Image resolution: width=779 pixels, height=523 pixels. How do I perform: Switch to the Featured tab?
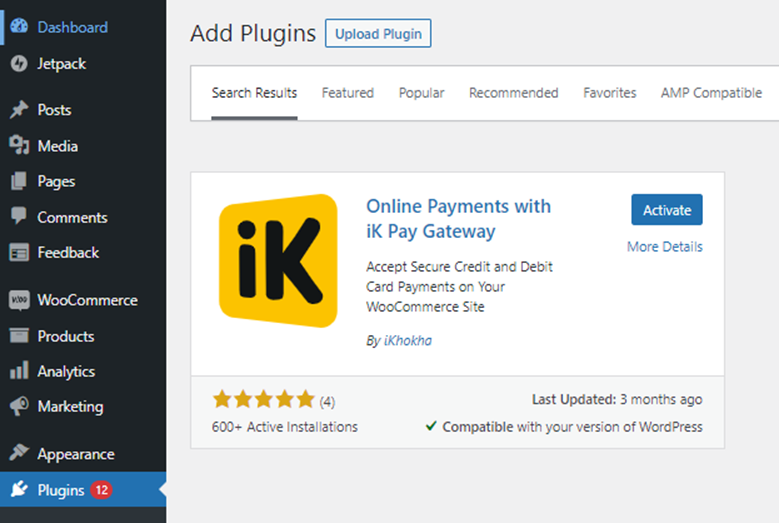(347, 93)
